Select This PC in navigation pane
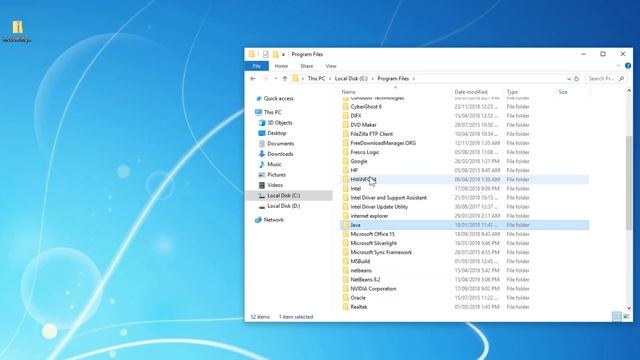The image size is (640, 360). 272,112
